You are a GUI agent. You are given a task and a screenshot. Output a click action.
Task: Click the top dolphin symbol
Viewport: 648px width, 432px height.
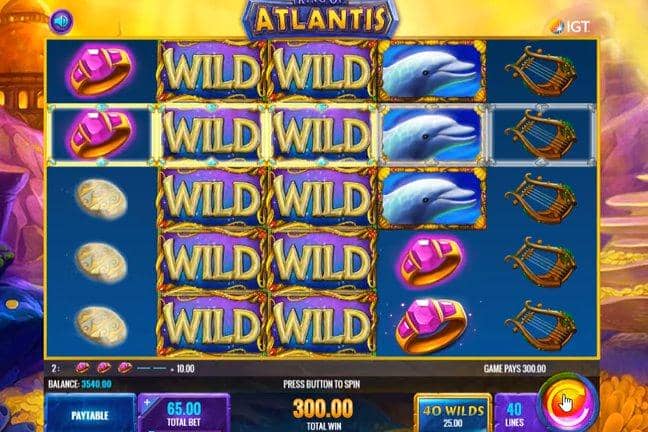click(432, 71)
